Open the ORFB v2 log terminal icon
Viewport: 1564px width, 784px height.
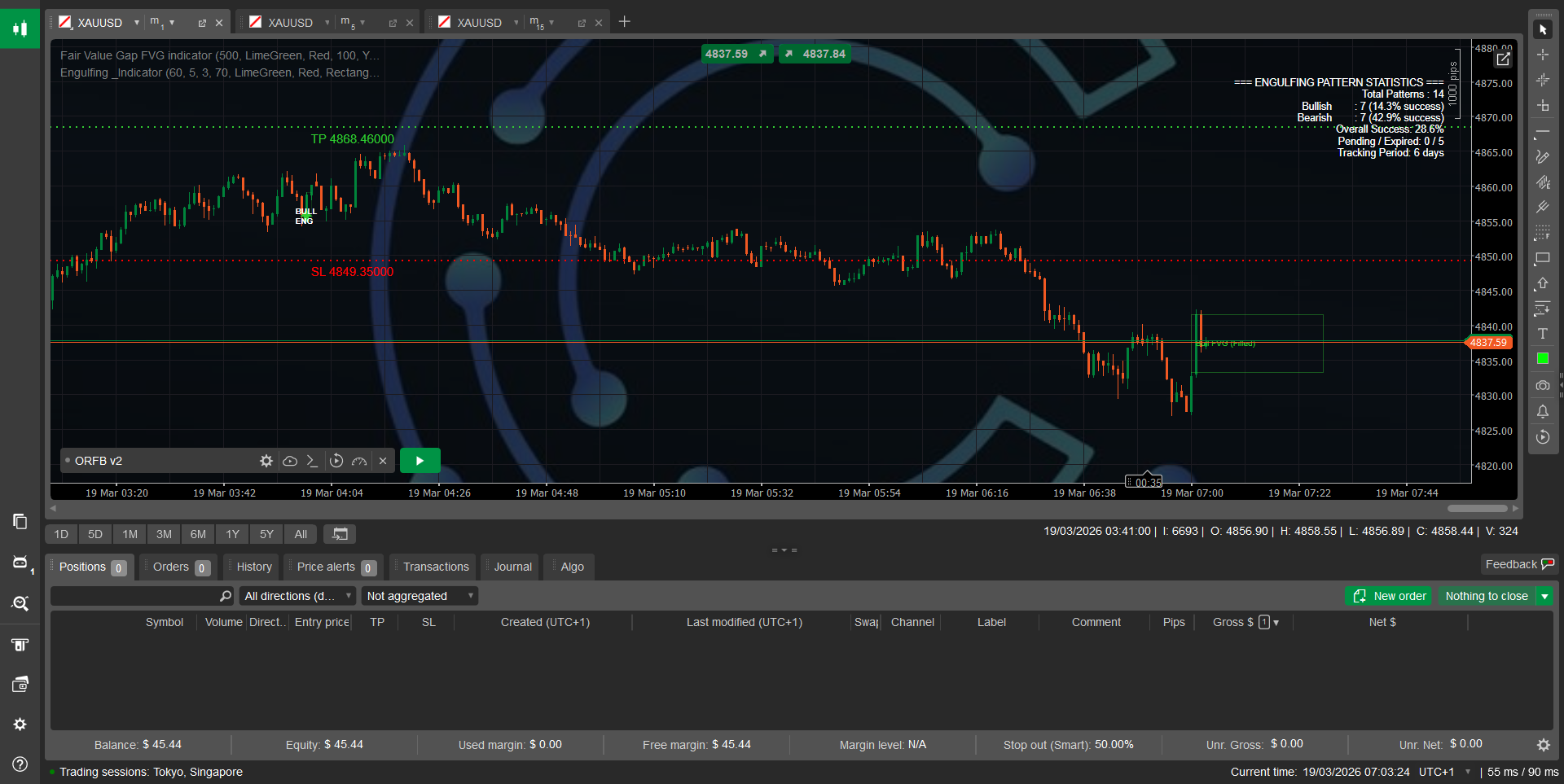pos(312,461)
